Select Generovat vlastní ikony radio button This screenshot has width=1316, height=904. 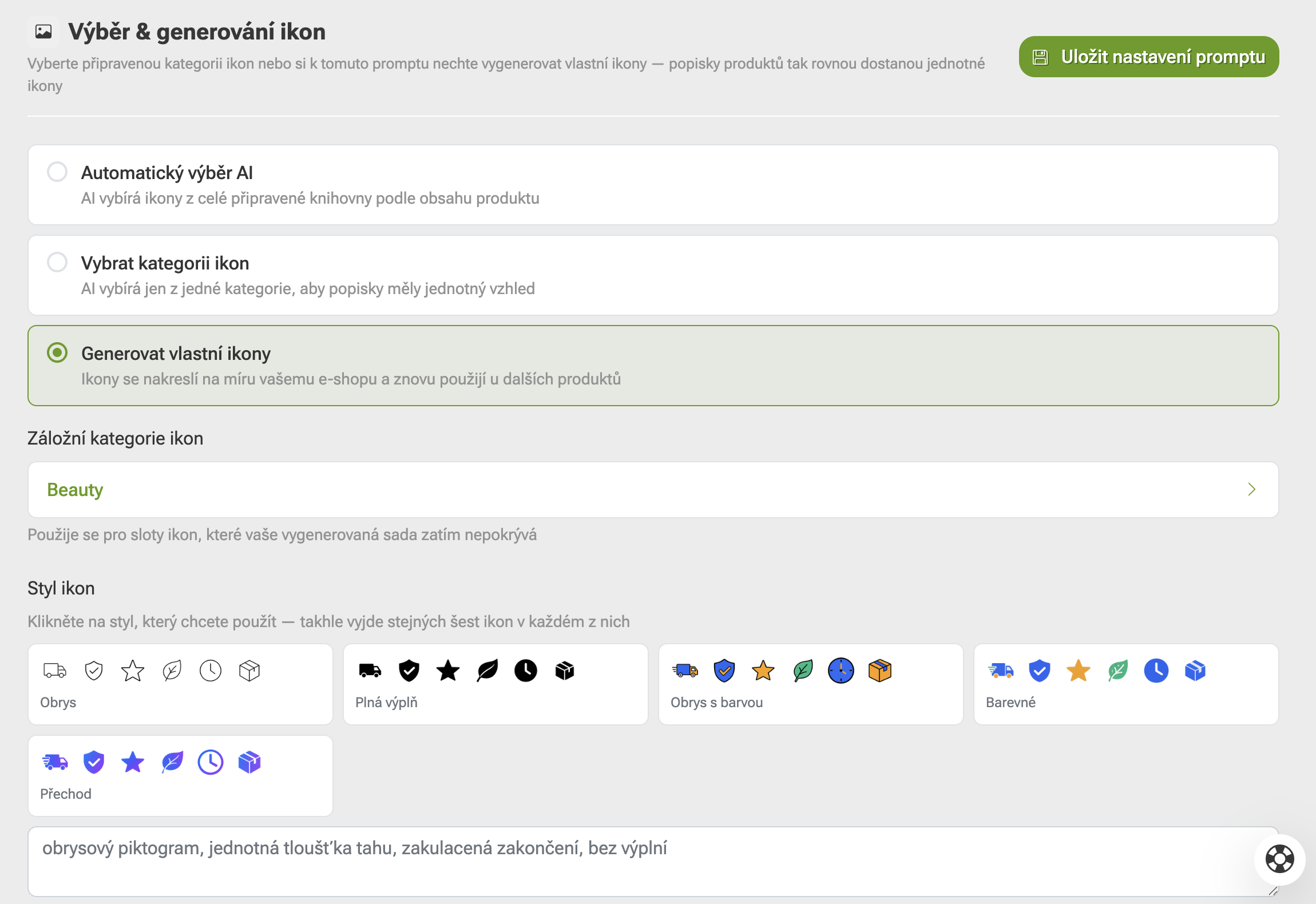point(57,352)
